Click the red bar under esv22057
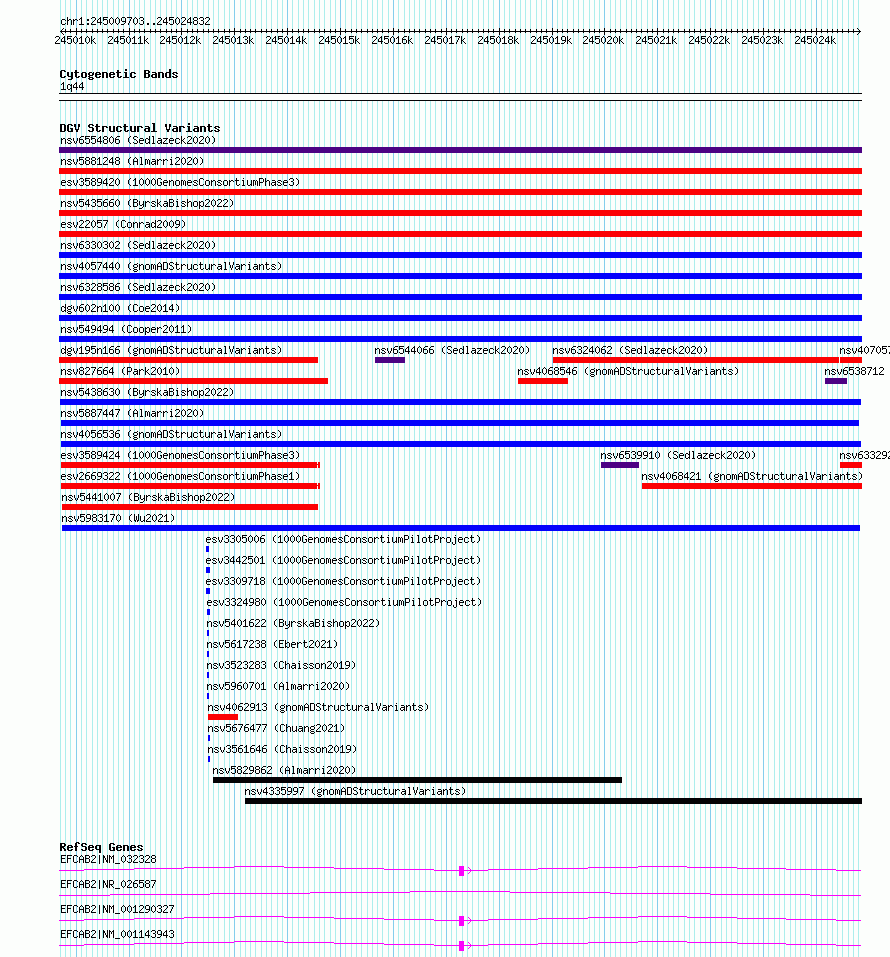Image resolution: width=890 pixels, height=957 pixels. click(460, 234)
